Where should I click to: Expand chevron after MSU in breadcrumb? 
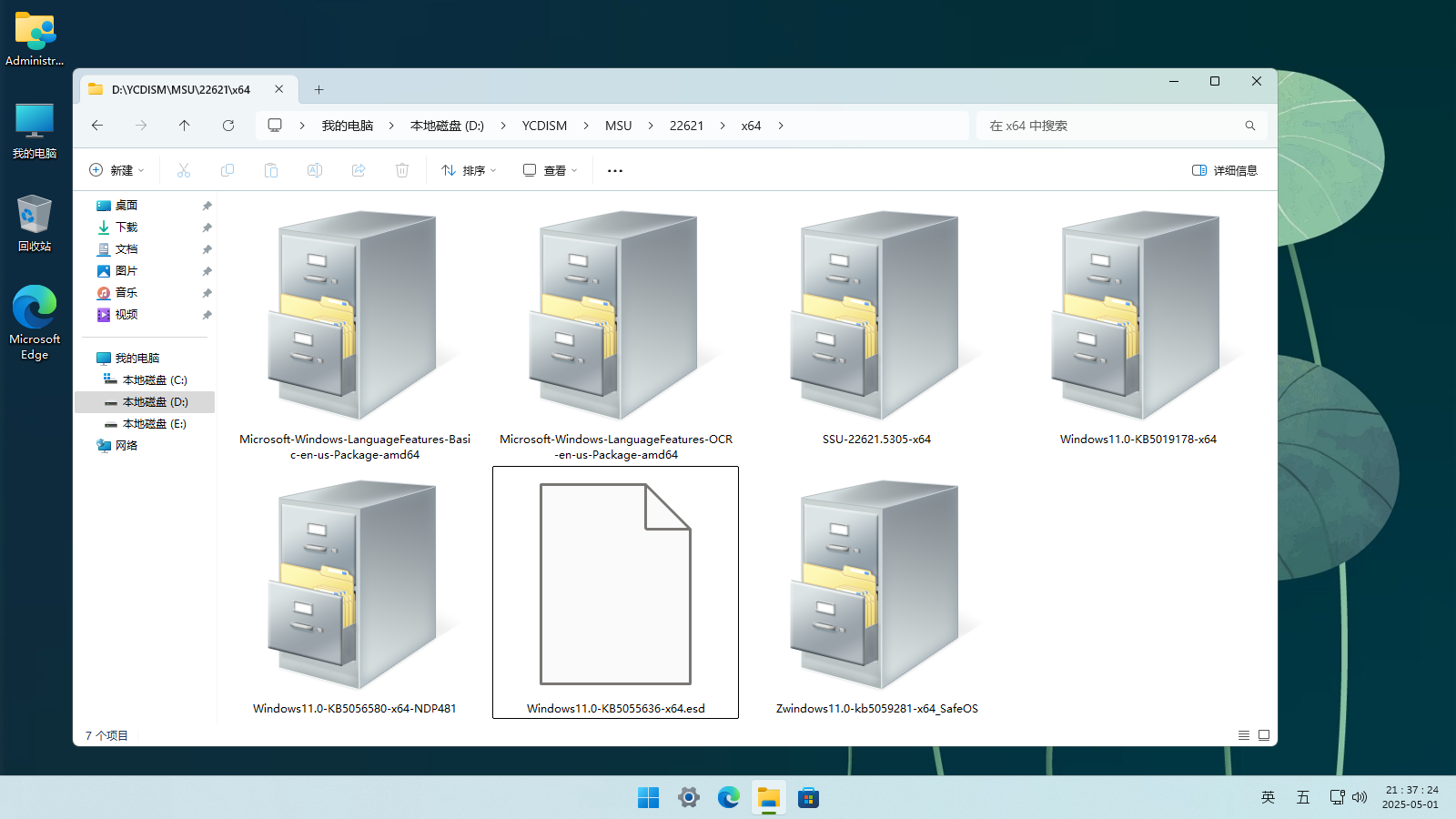(651, 126)
